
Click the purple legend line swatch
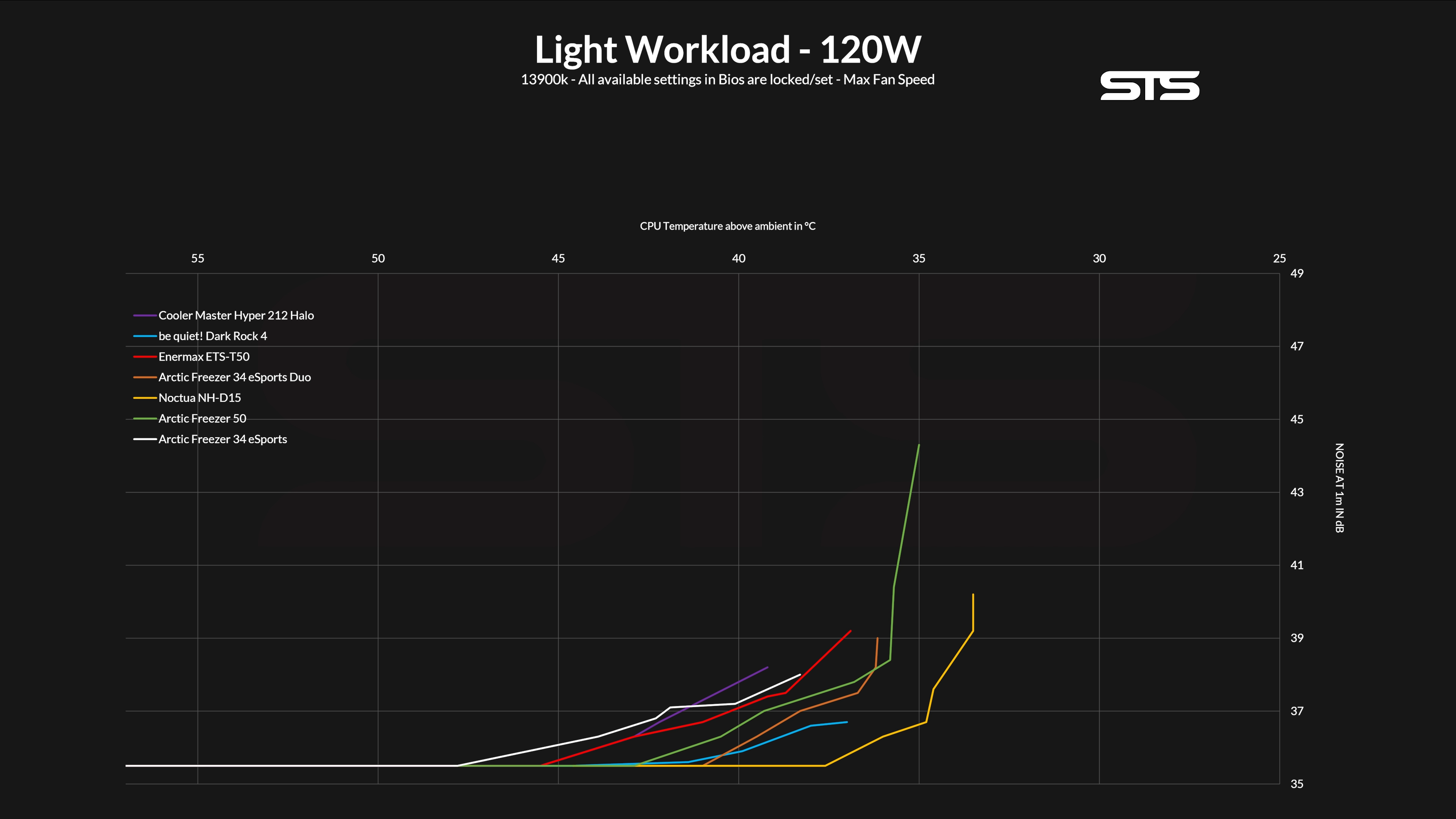point(145,315)
